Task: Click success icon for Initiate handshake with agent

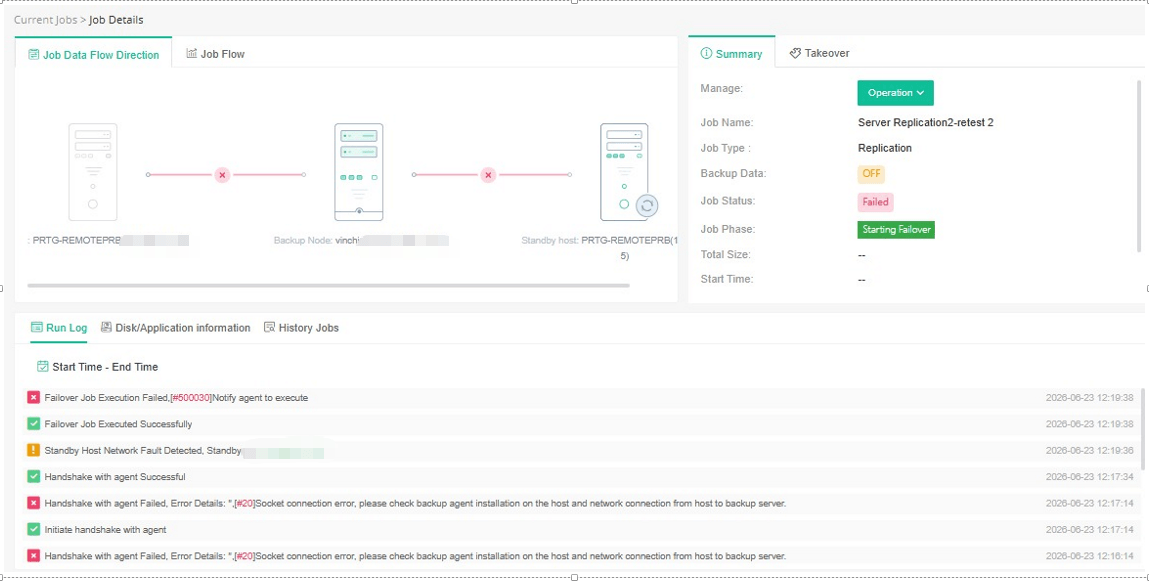Action: [33, 529]
